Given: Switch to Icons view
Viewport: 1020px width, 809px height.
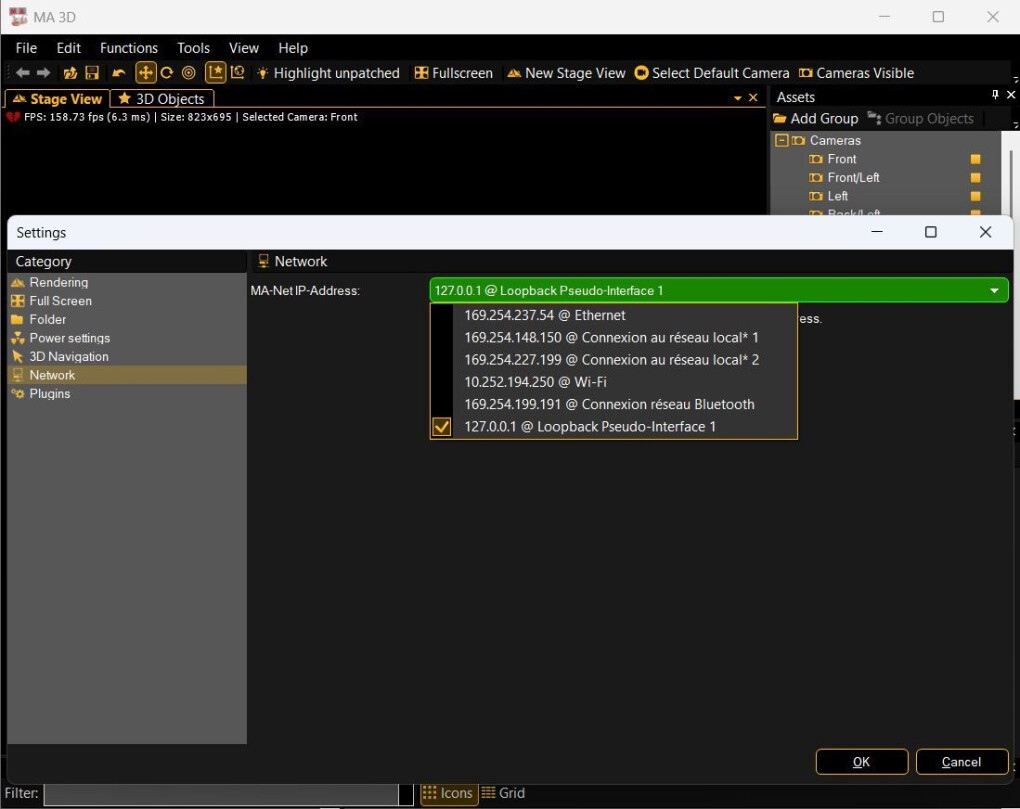Looking at the screenshot, I should (x=449, y=793).
